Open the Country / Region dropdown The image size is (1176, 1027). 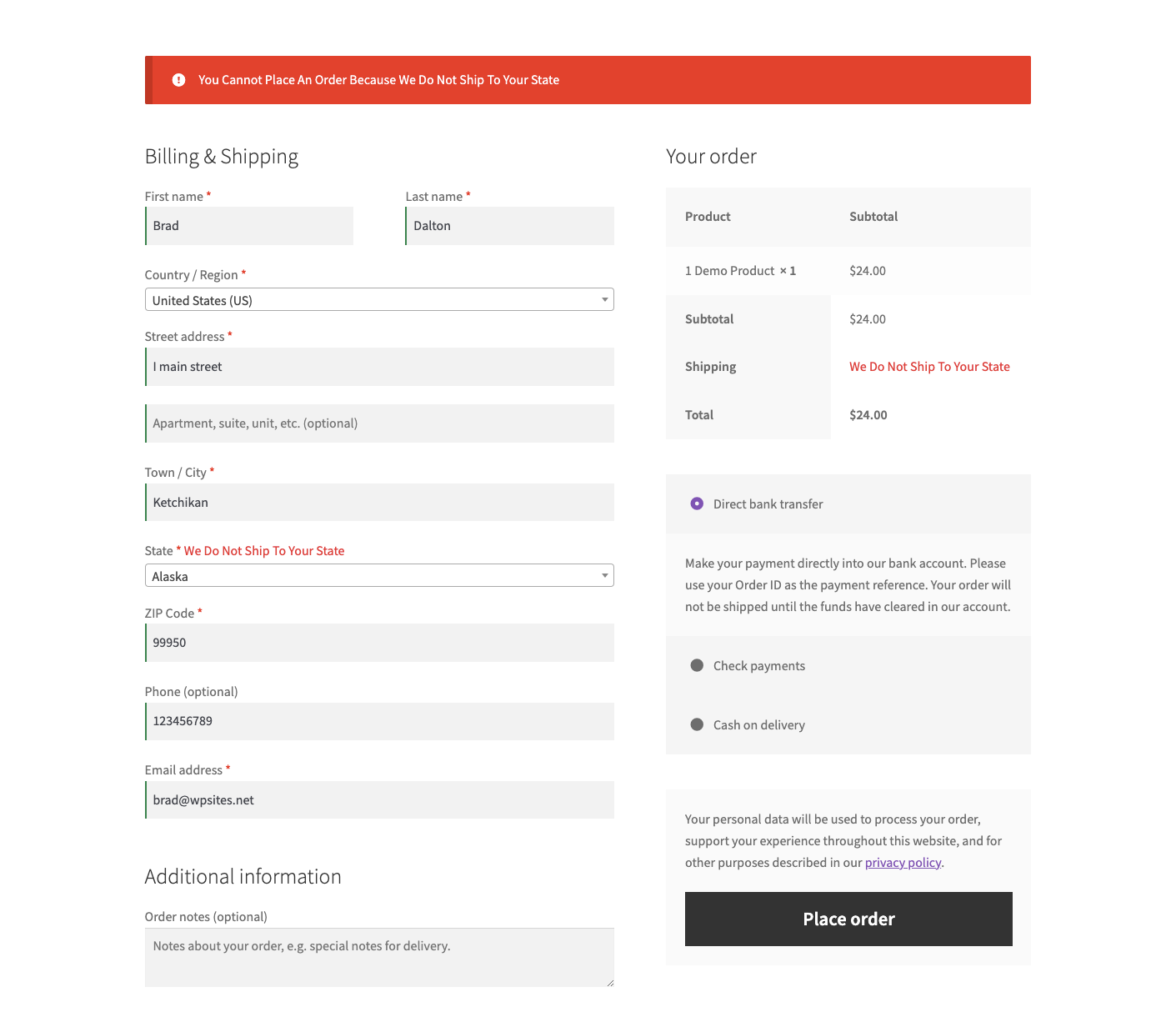379,300
